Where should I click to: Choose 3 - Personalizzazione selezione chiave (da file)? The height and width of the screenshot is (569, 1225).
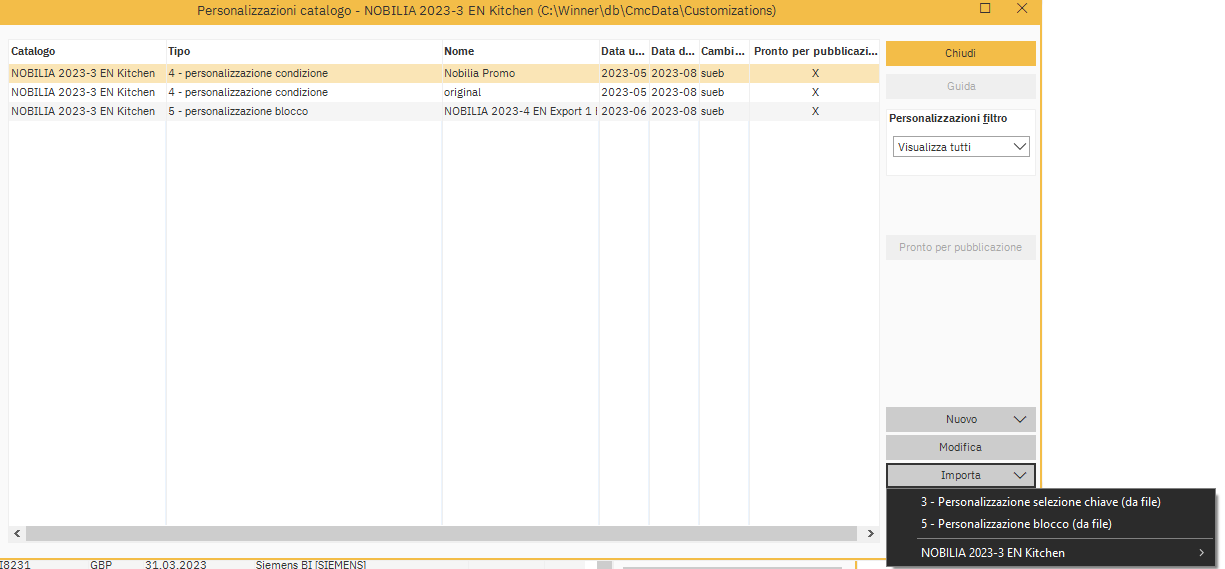(x=1040, y=502)
